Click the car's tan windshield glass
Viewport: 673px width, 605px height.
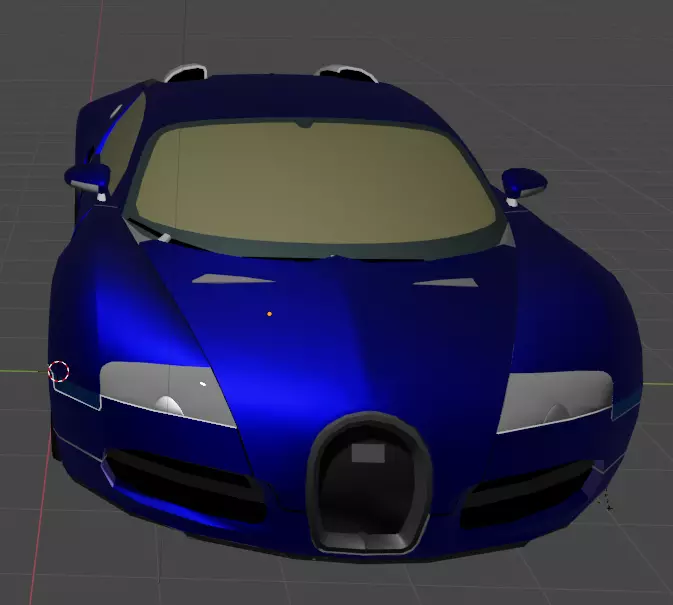(315, 185)
